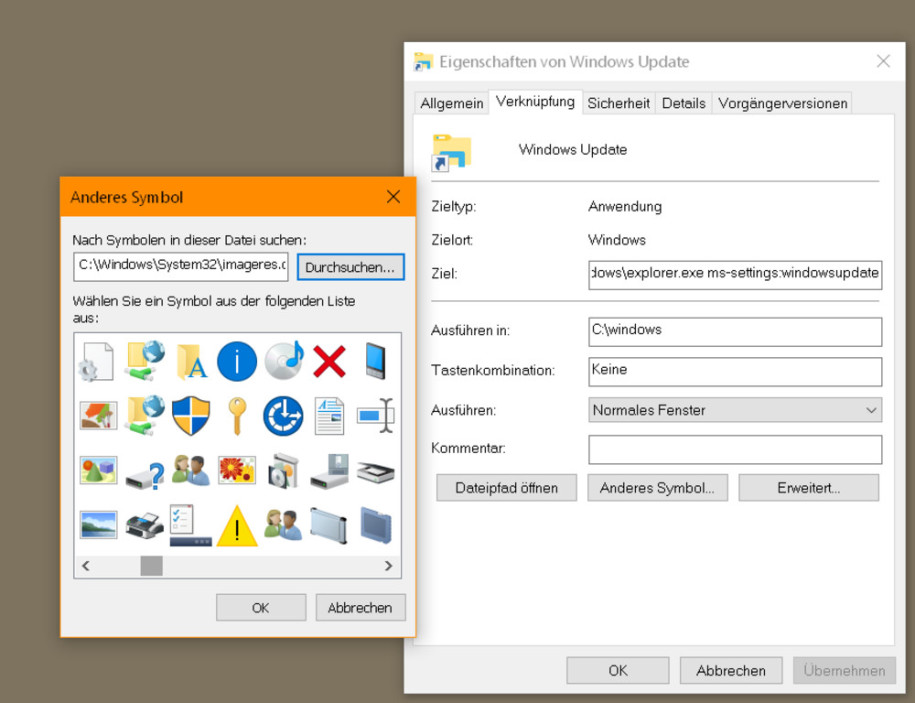This screenshot has height=703, width=915.
Task: Click the Ziel input field
Action: tap(735, 274)
